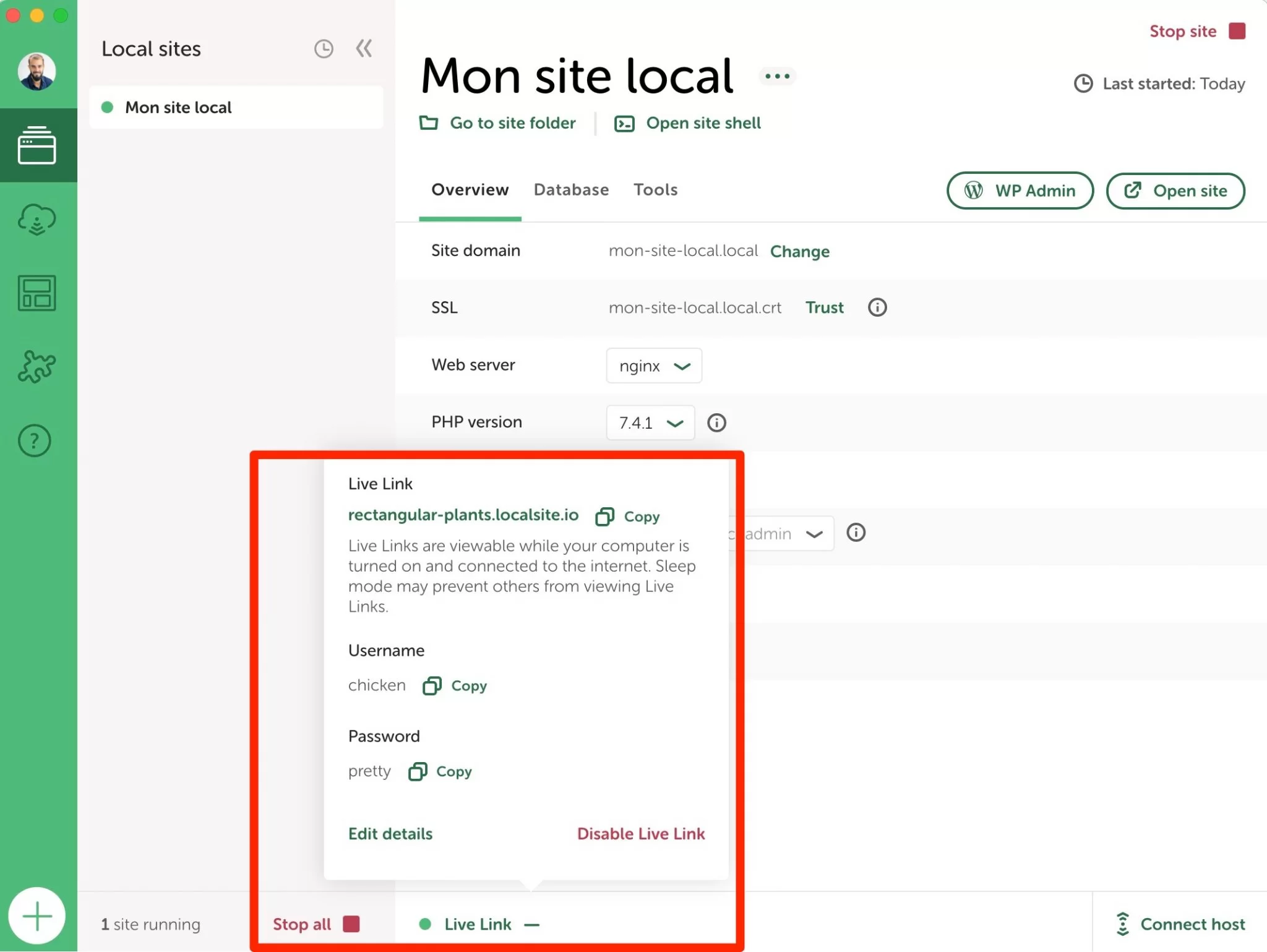Expand the PHP version 7.4.1 dropdown
Image resolution: width=1267 pixels, height=952 pixels.
650,423
